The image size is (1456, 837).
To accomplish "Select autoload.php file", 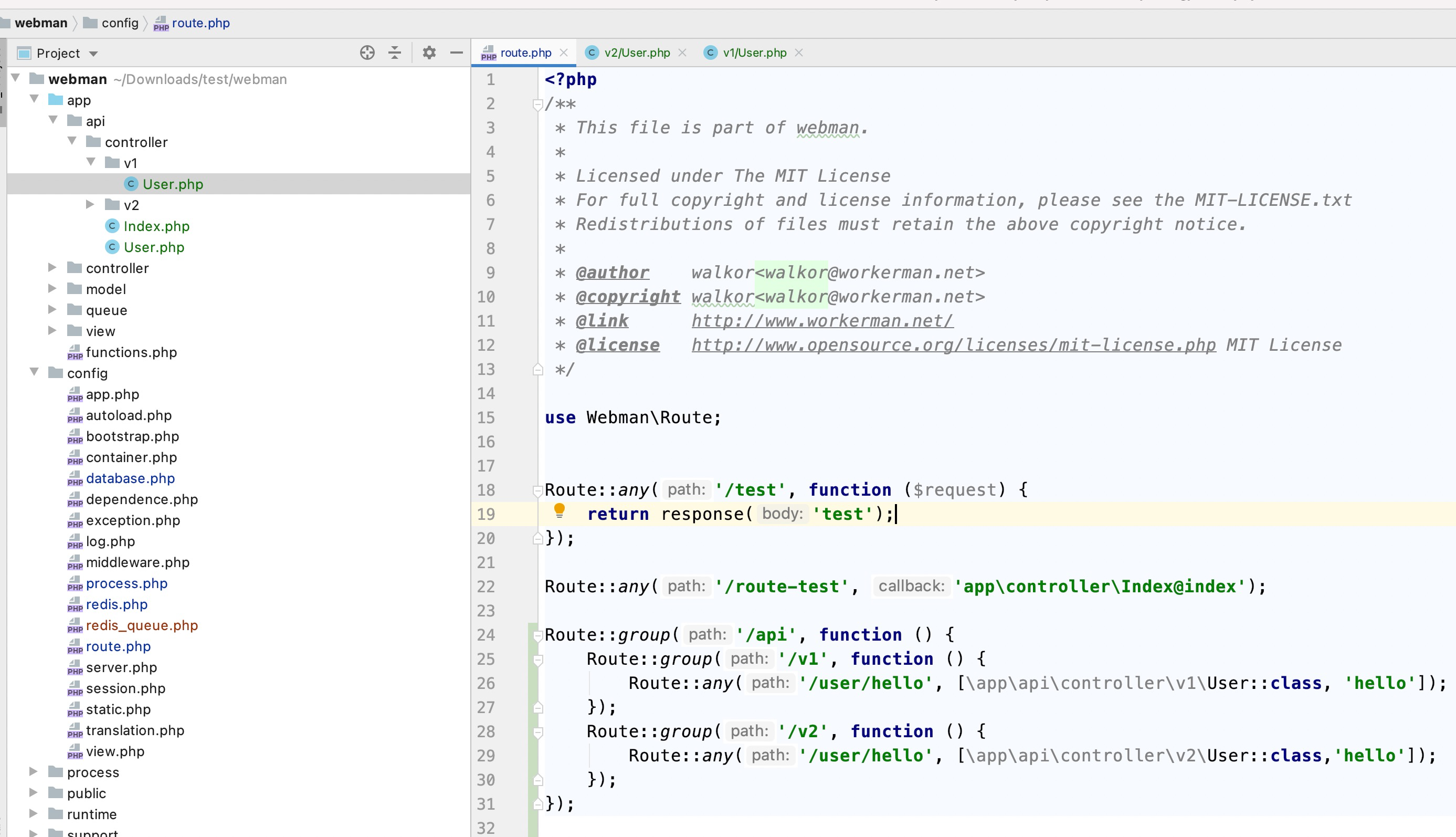I will point(129,415).
